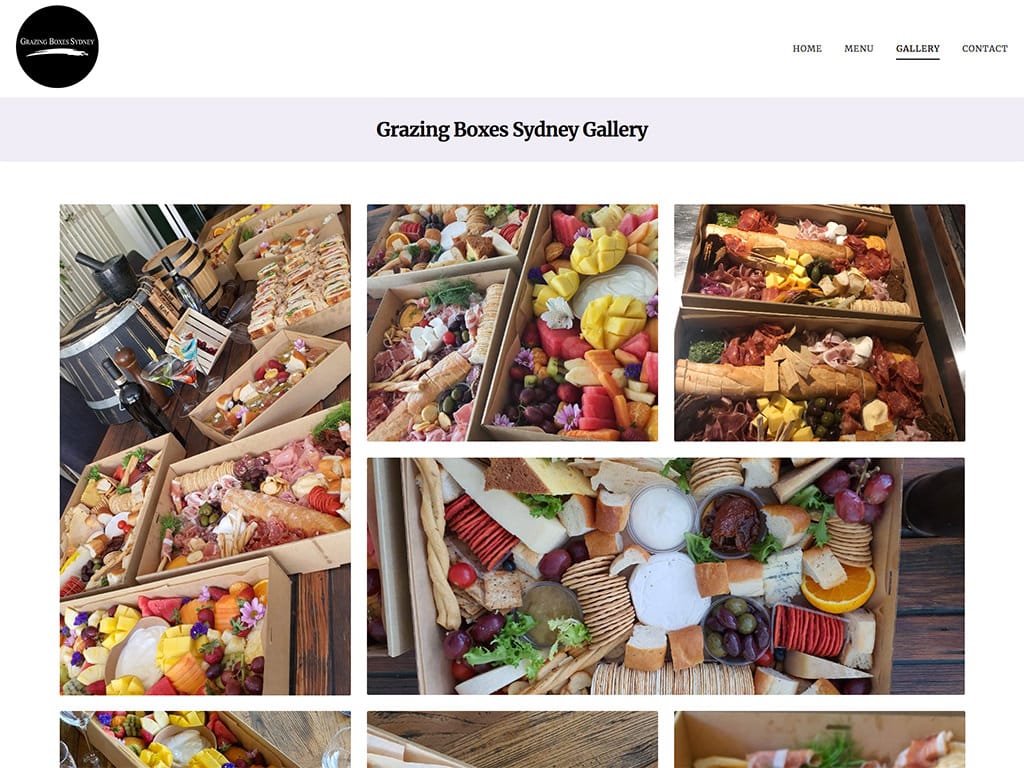Select the Gallery navigation item
1024x768 pixels.
point(918,48)
